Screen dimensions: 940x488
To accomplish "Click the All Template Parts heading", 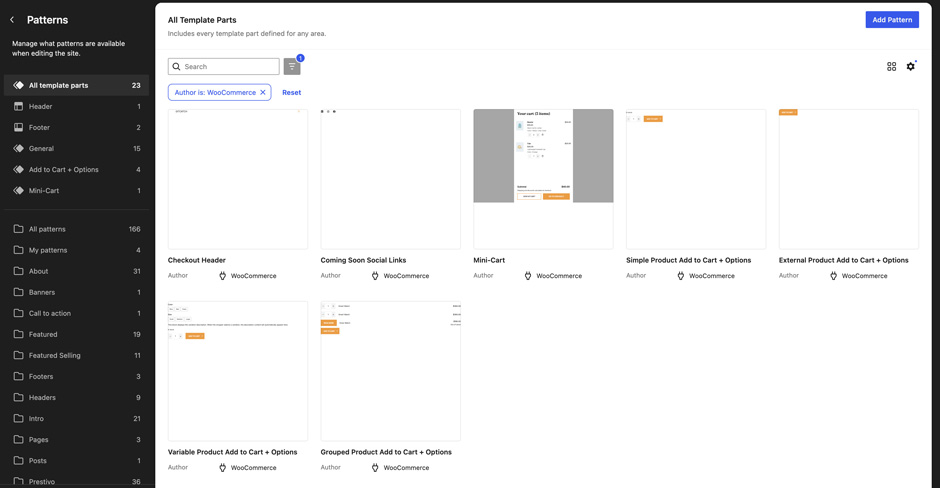I will tap(202, 20).
